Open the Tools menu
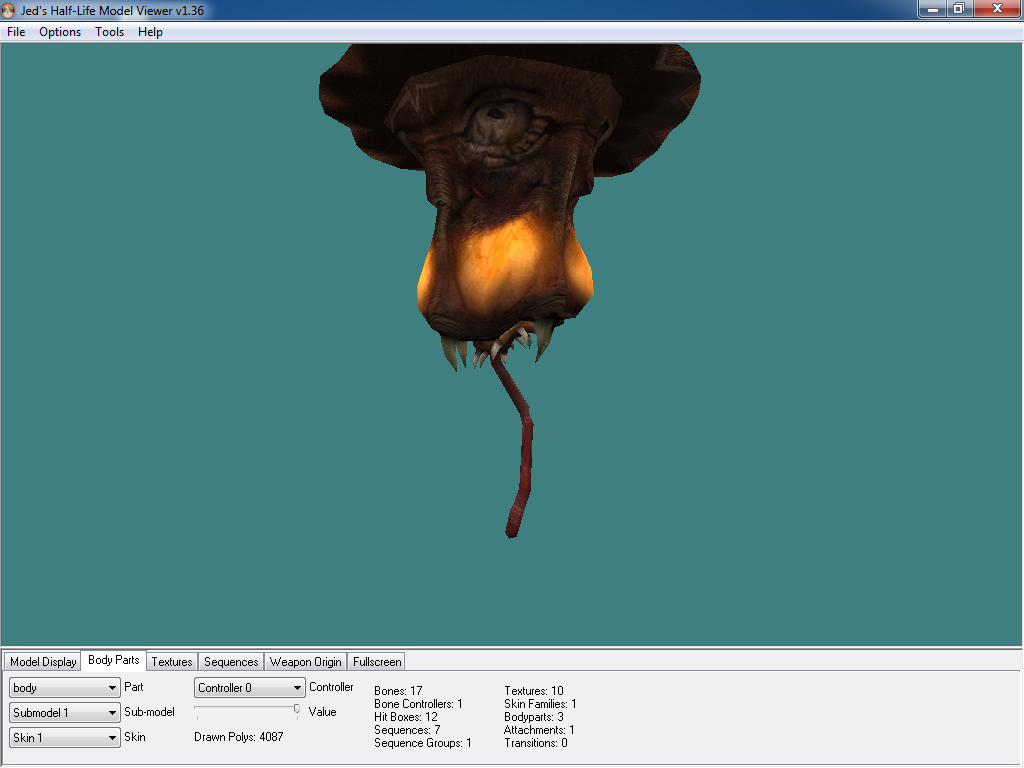The width and height of the screenshot is (1024, 768). 109,32
